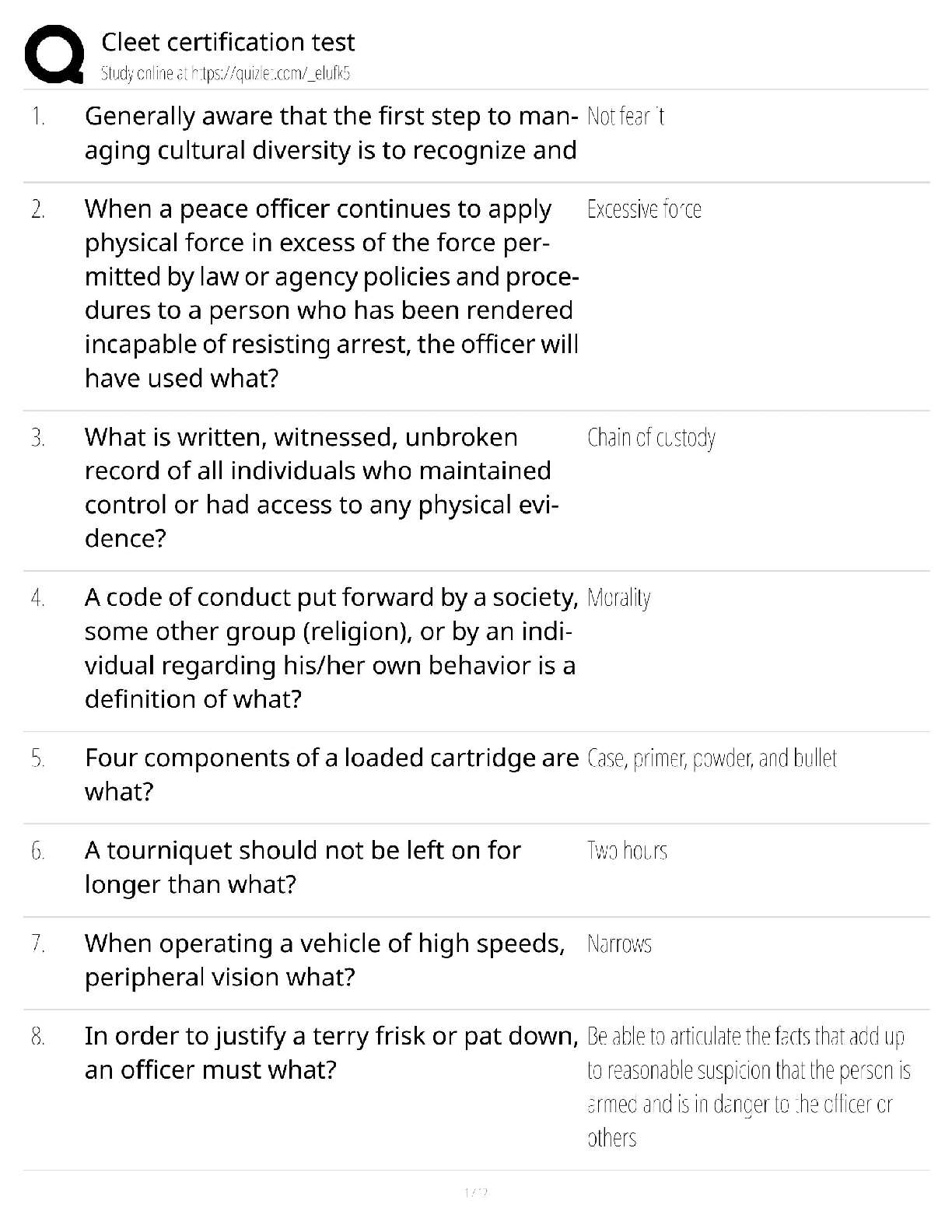
Task: Select 'Case, primer, powder, and bullet' answer
Action: click(x=712, y=758)
